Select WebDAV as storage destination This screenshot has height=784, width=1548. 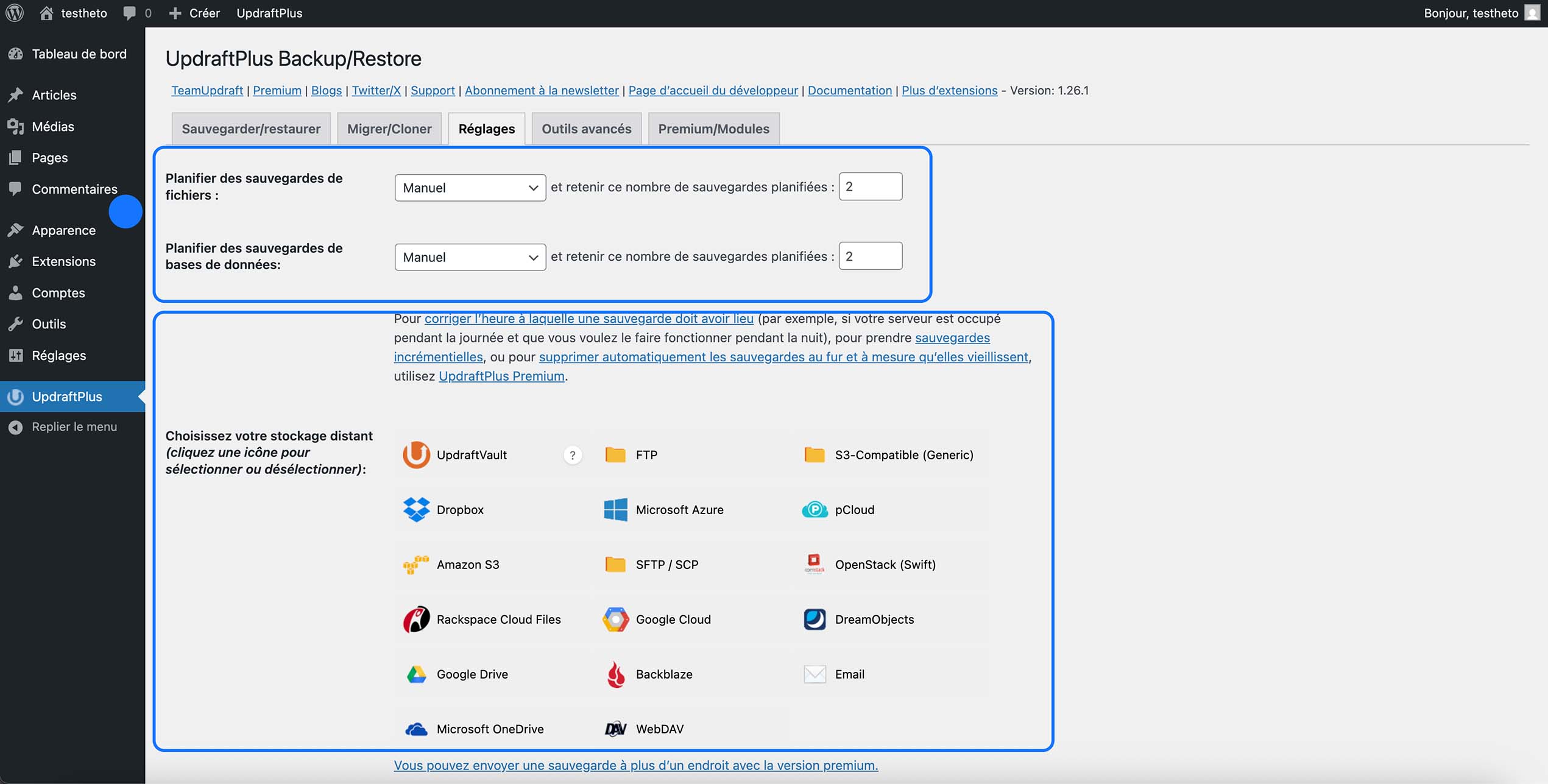[x=615, y=729]
